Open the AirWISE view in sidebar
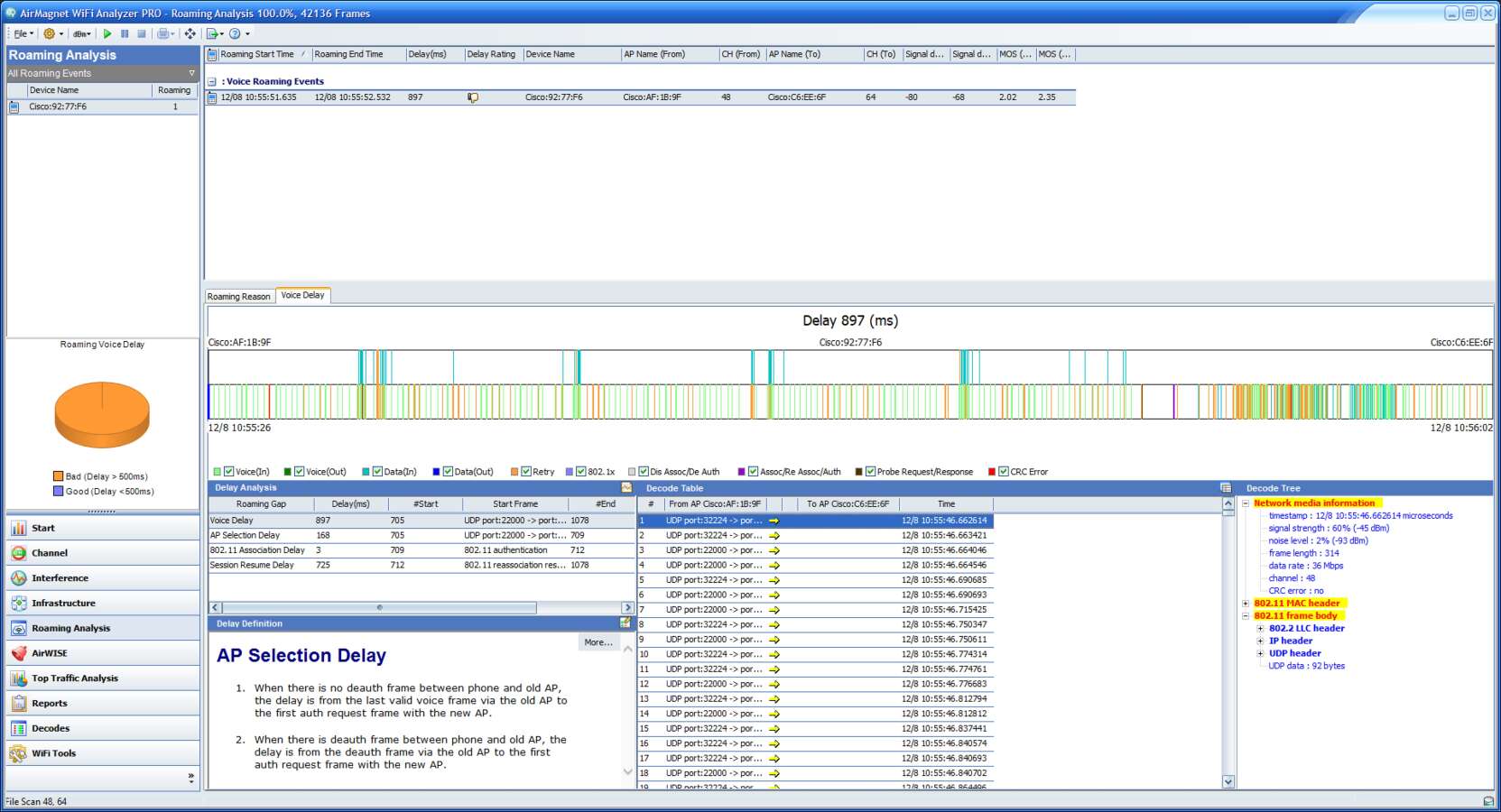1501x812 pixels. pos(103,653)
